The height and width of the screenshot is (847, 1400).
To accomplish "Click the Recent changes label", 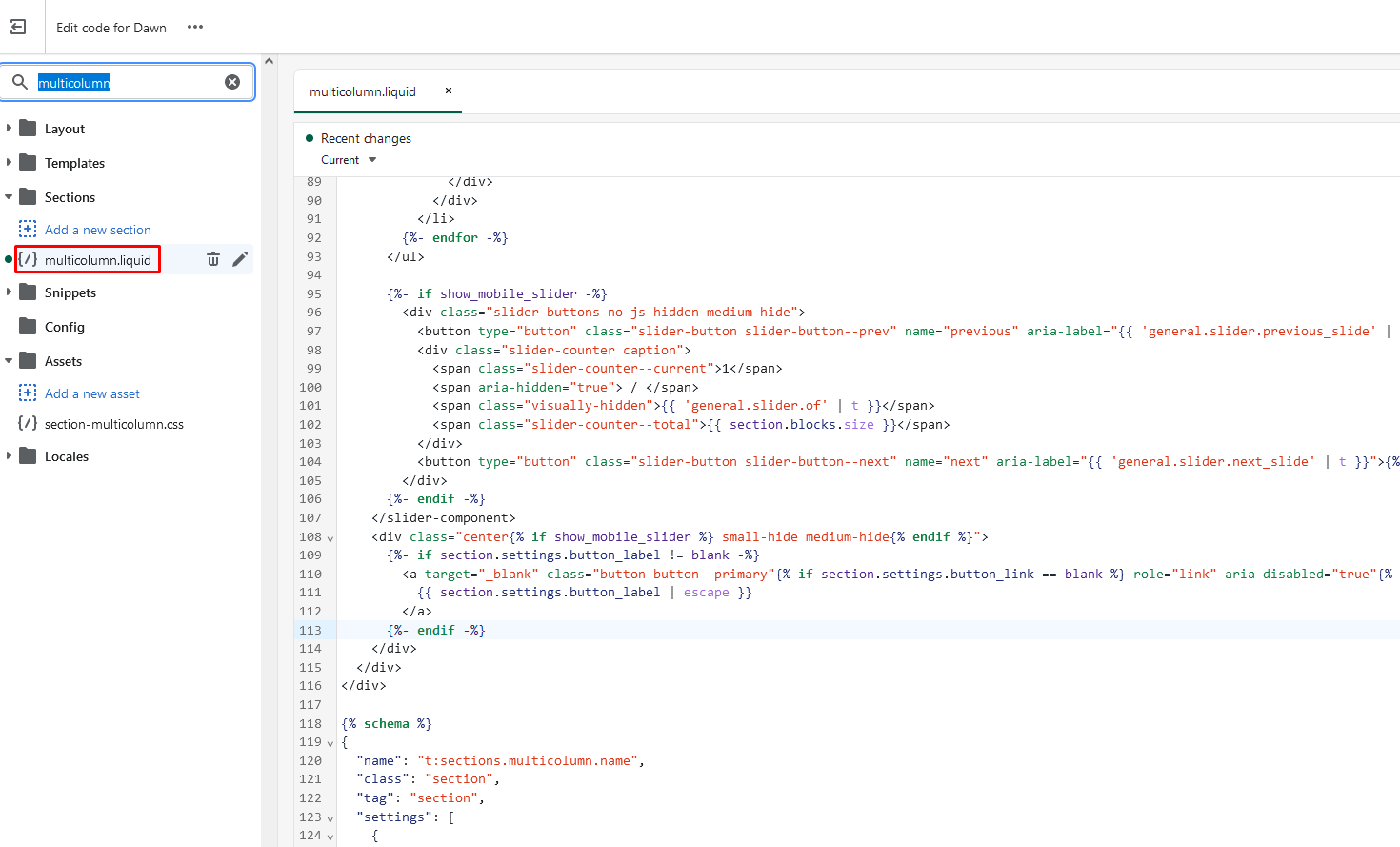I will 366,138.
